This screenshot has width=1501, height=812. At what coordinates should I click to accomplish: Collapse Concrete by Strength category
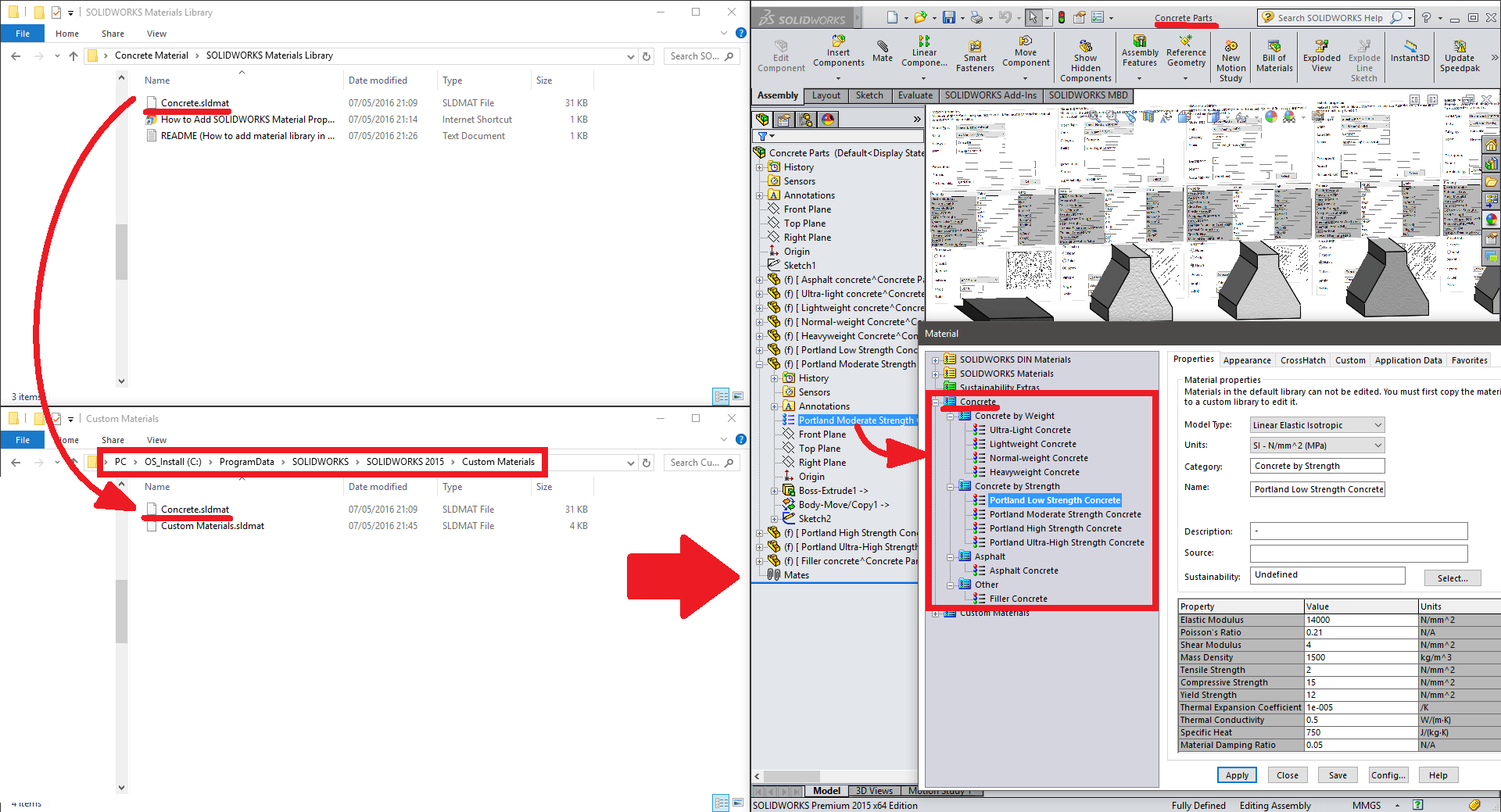(x=951, y=487)
